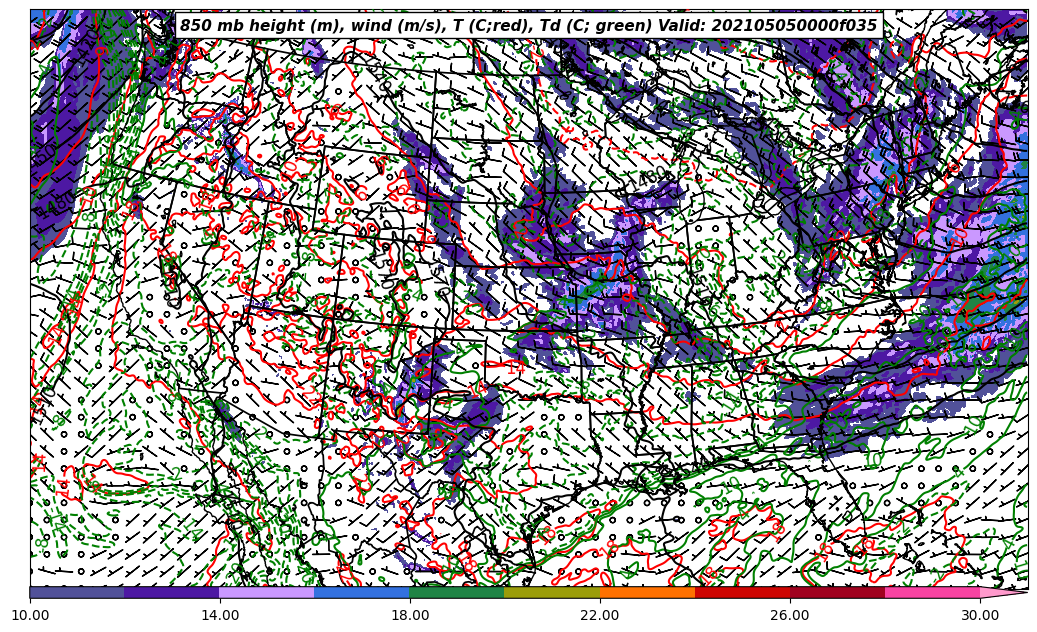Click the pink 28–30 colorbar segment

(932, 592)
